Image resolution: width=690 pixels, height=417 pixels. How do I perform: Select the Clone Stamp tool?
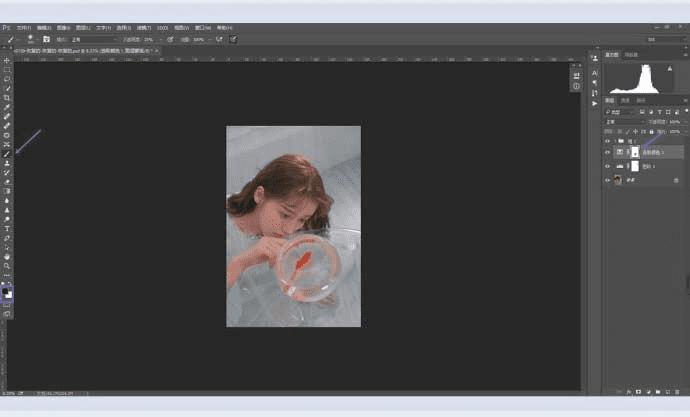point(7,163)
